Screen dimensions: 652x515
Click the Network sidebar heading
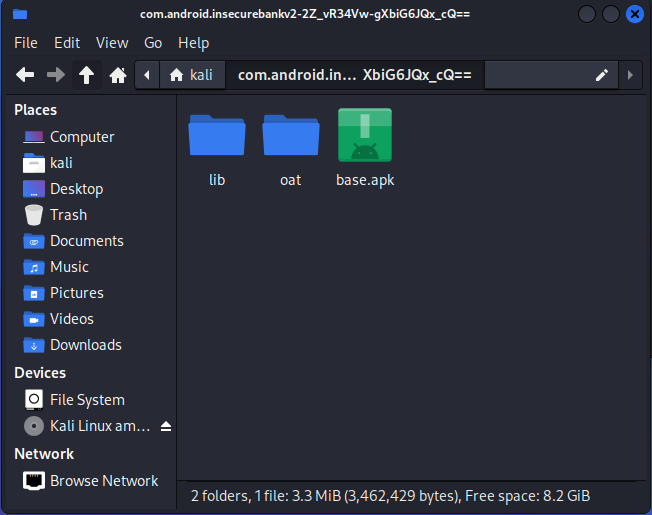coord(44,454)
